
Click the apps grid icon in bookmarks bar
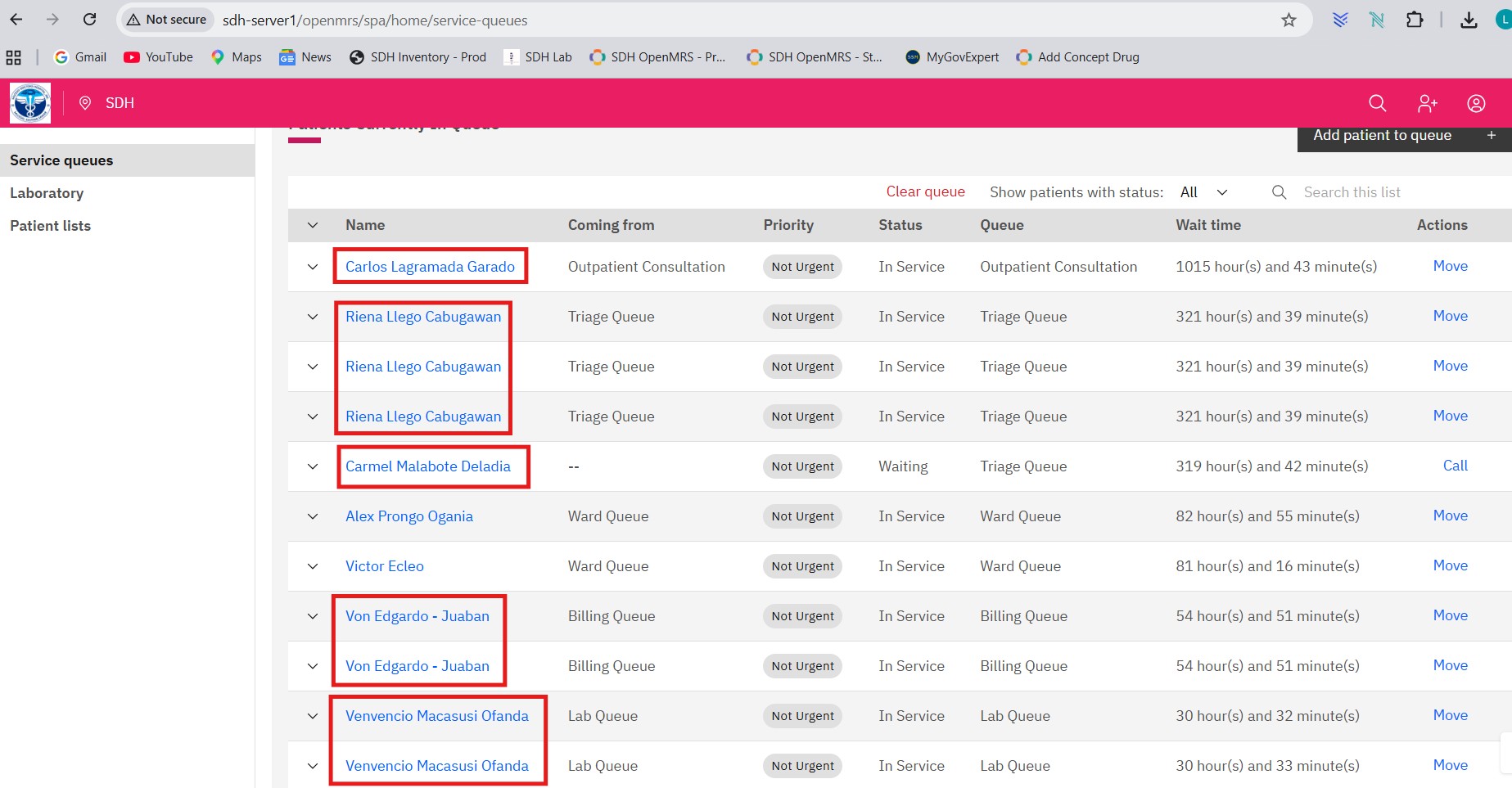[x=14, y=57]
